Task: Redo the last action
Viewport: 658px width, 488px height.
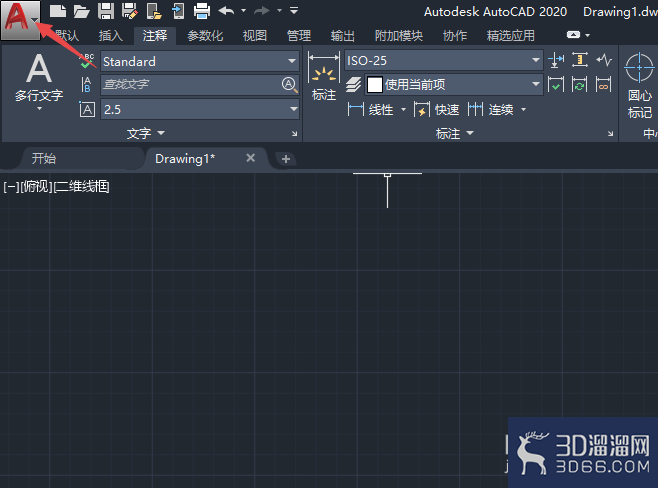Action: point(262,10)
